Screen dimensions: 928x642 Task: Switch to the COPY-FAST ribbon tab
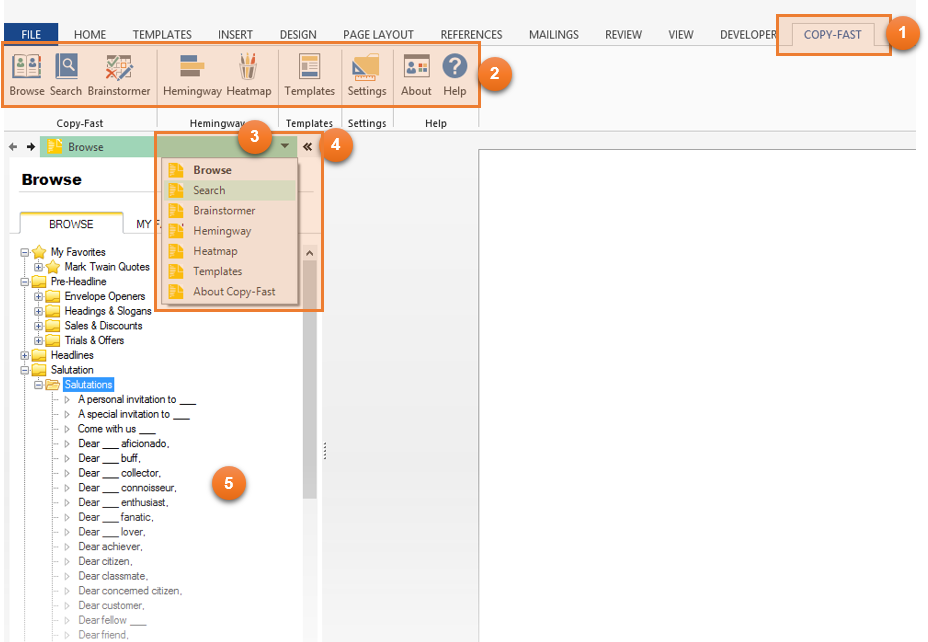click(833, 35)
